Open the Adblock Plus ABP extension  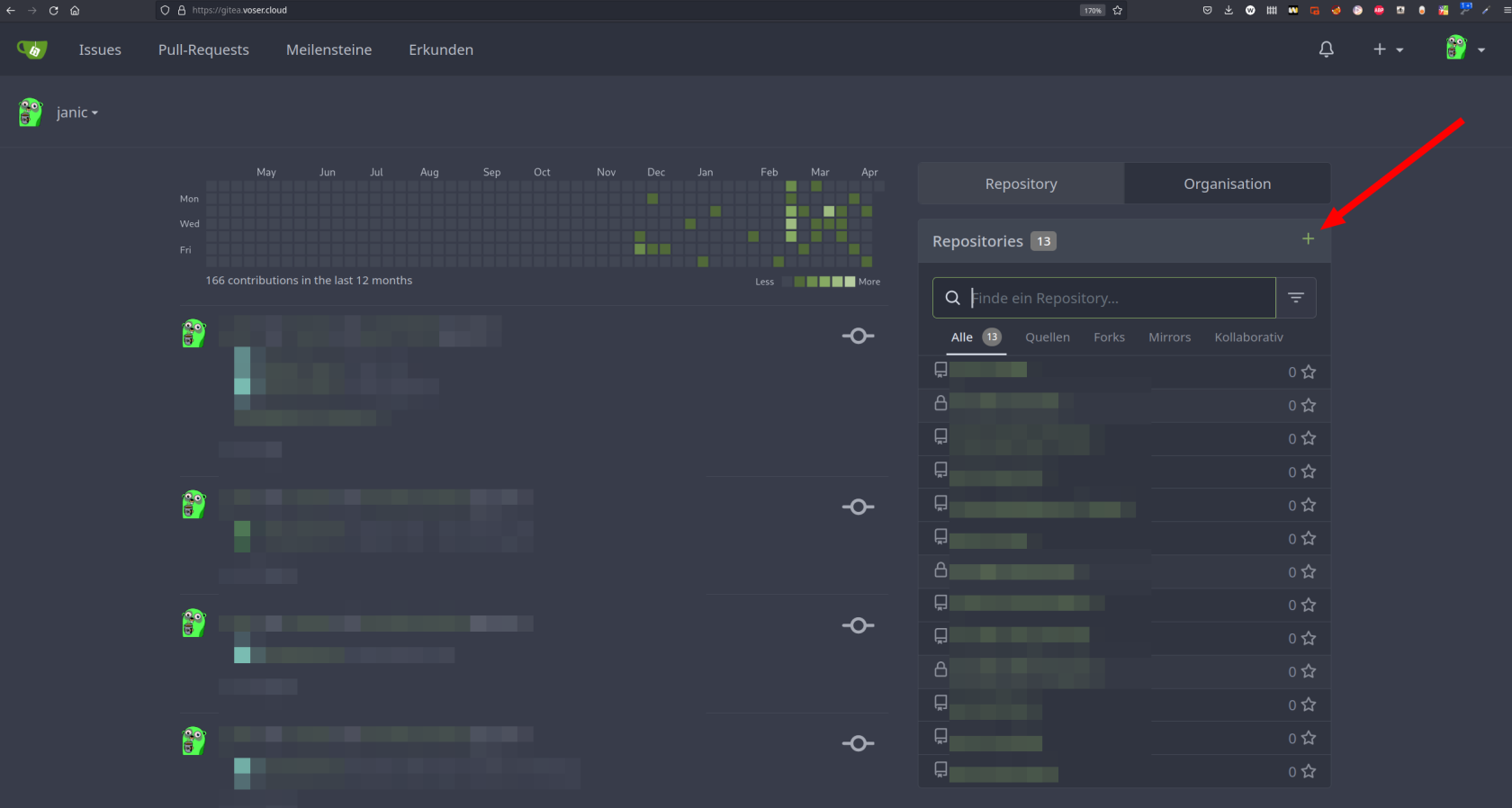[1379, 11]
